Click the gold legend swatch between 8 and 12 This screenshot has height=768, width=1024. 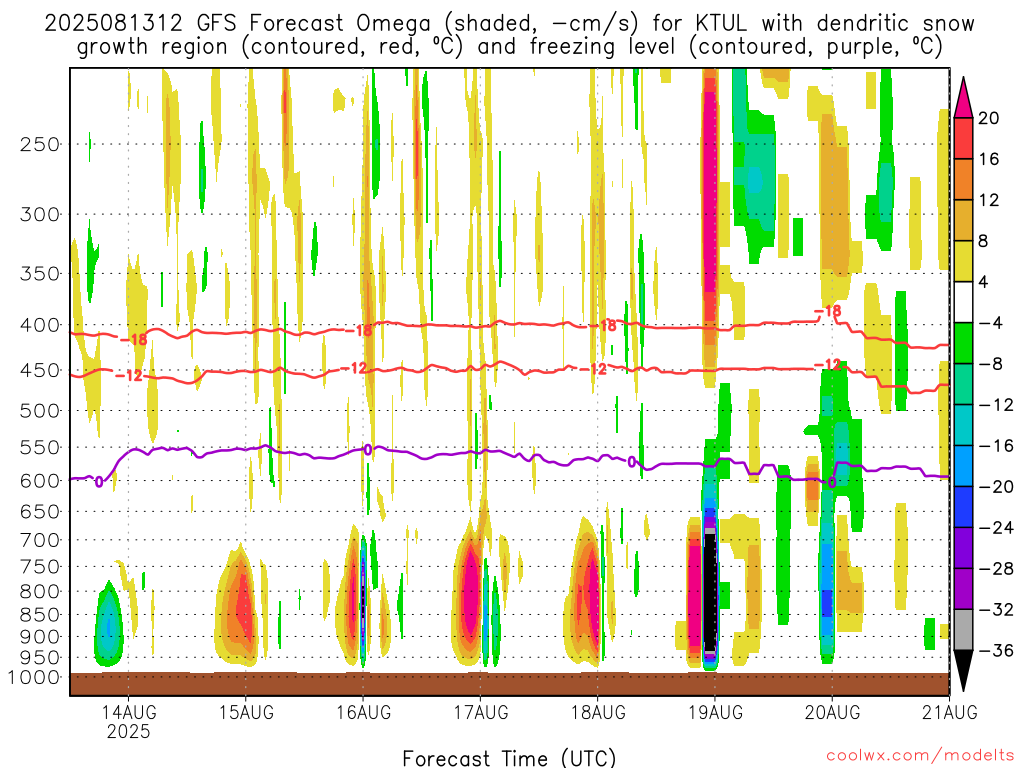963,220
